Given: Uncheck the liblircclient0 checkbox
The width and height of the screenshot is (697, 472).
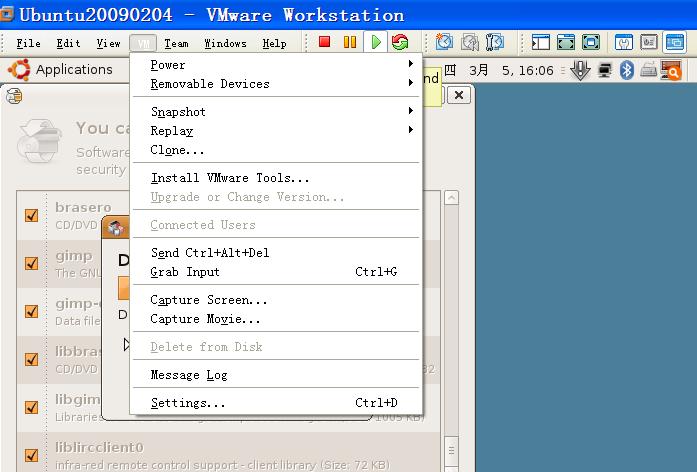Looking at the screenshot, I should click(x=32, y=455).
